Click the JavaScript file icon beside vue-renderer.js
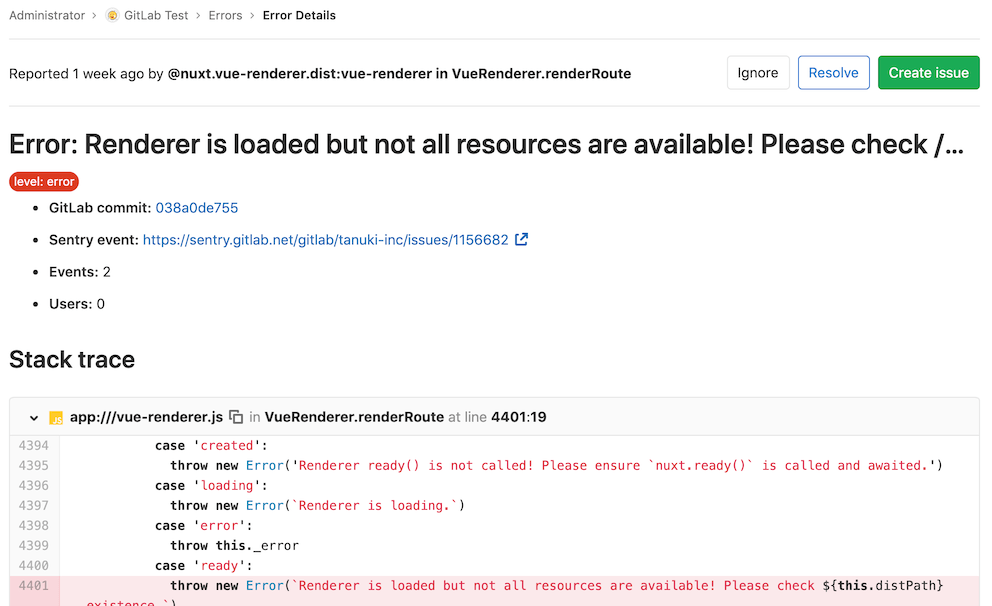The width and height of the screenshot is (992, 606). tap(55, 417)
